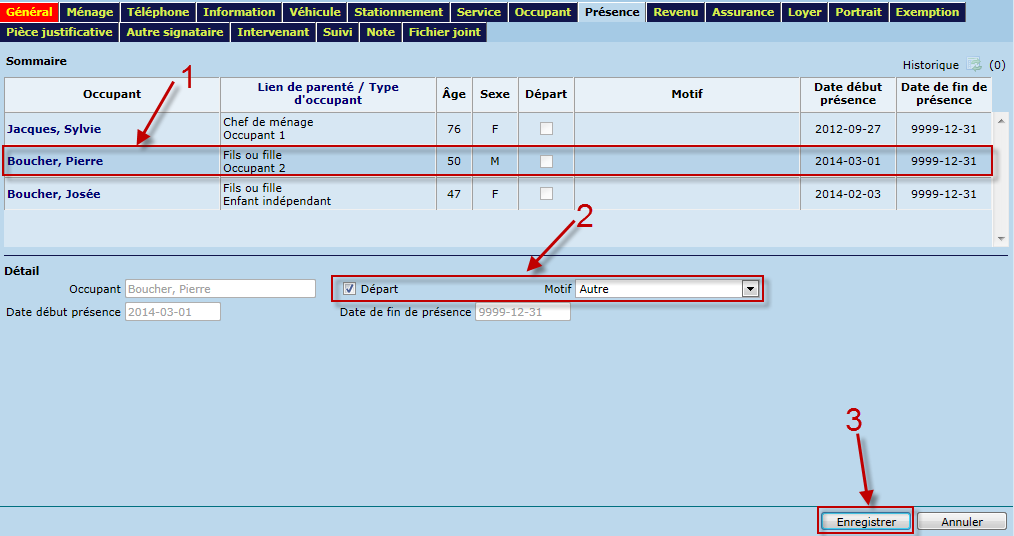
Task: Tick Départ checkbox for Boucher, Josée
Action: (546, 194)
